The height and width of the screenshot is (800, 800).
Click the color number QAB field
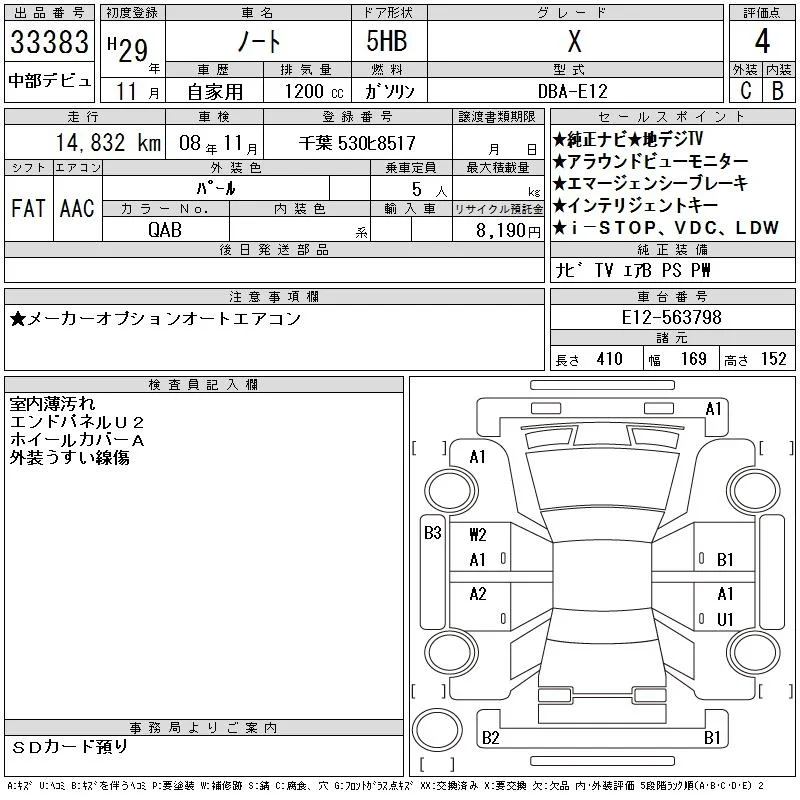click(x=165, y=230)
